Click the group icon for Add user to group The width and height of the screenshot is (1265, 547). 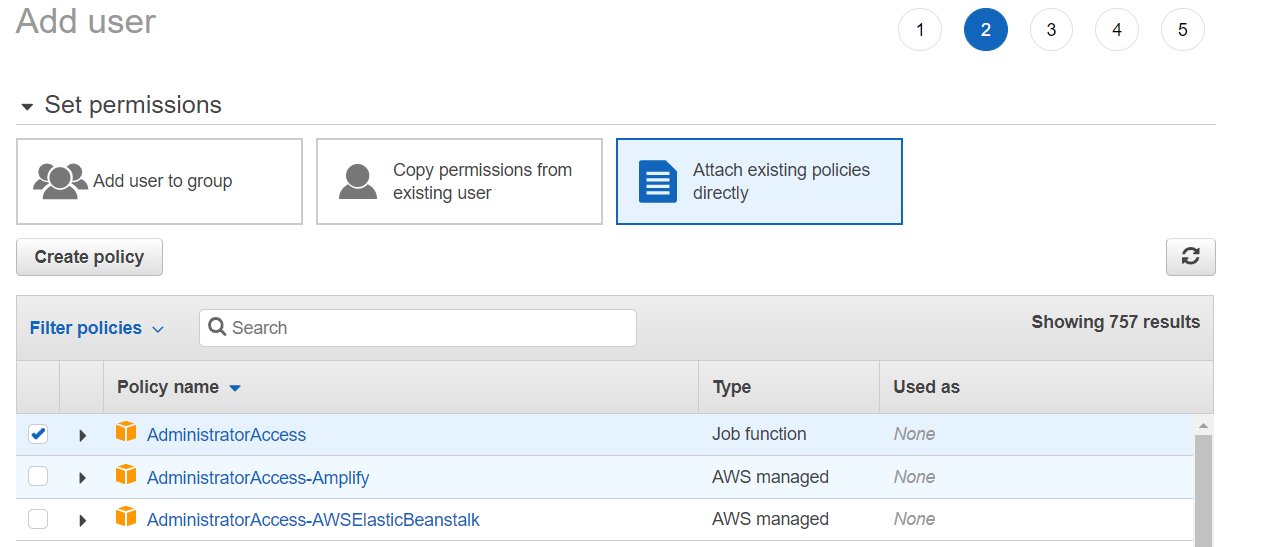click(60, 181)
